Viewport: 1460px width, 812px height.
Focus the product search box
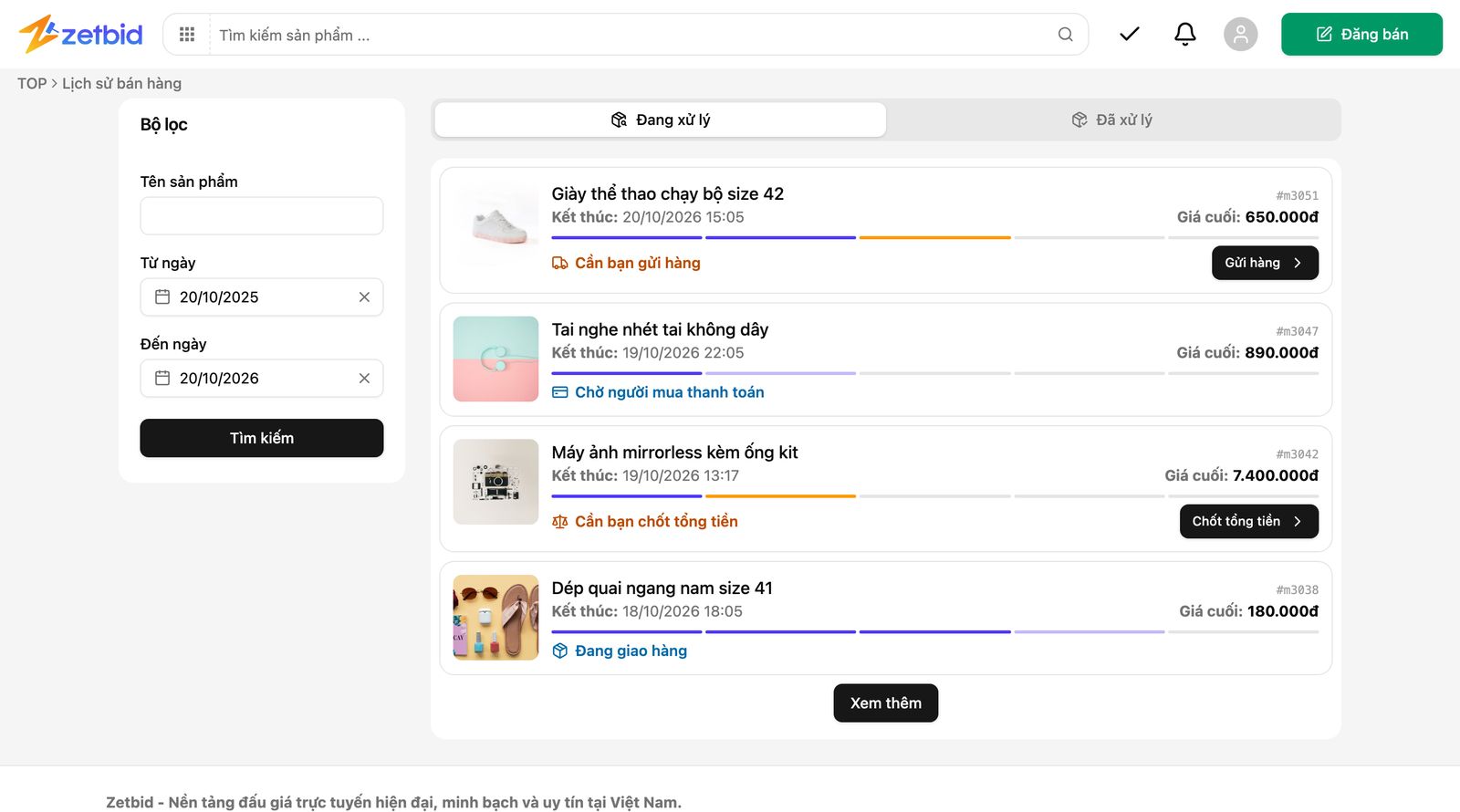634,35
